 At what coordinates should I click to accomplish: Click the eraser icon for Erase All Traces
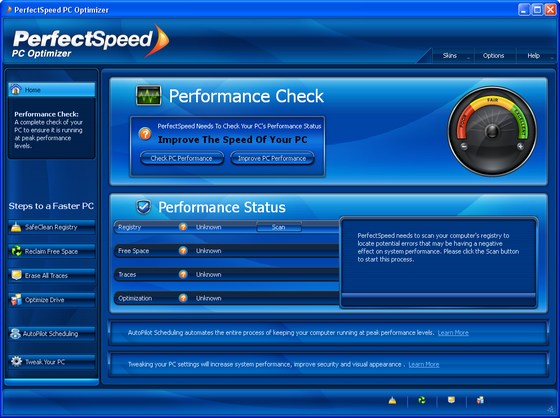point(16,275)
